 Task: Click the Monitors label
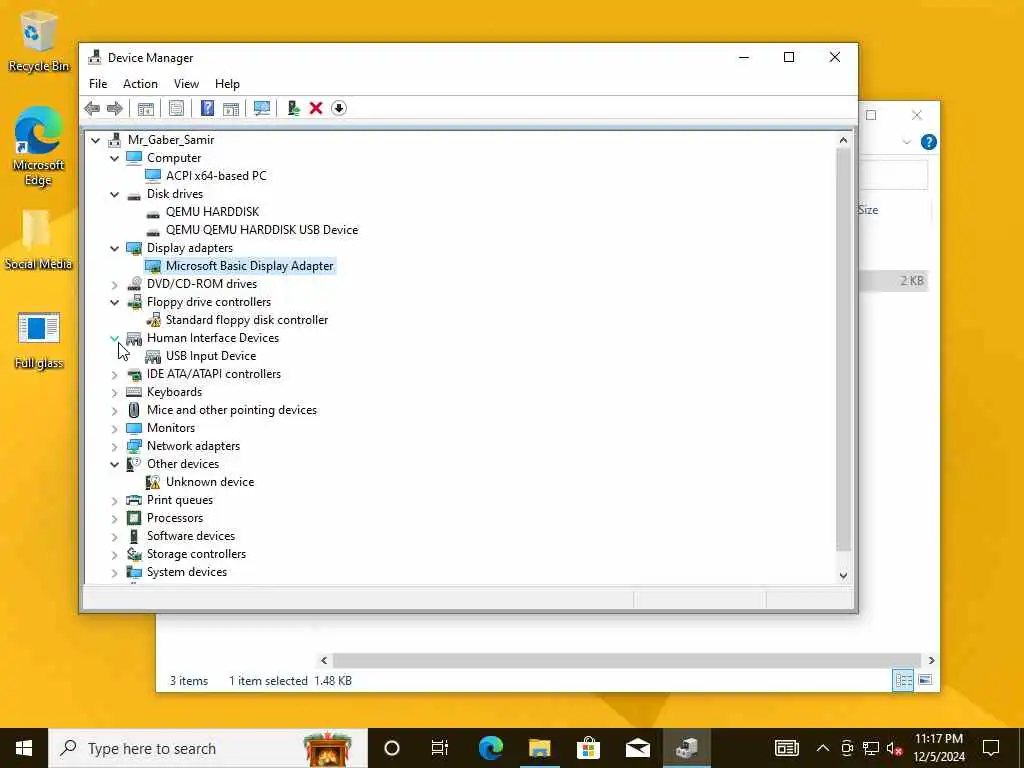click(170, 428)
